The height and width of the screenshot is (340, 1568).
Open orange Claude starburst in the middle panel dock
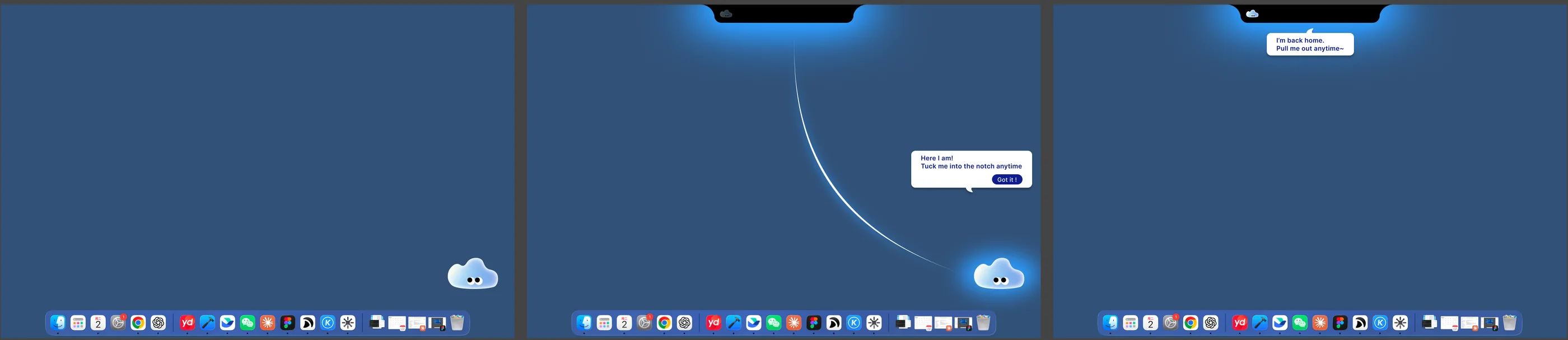[794, 322]
